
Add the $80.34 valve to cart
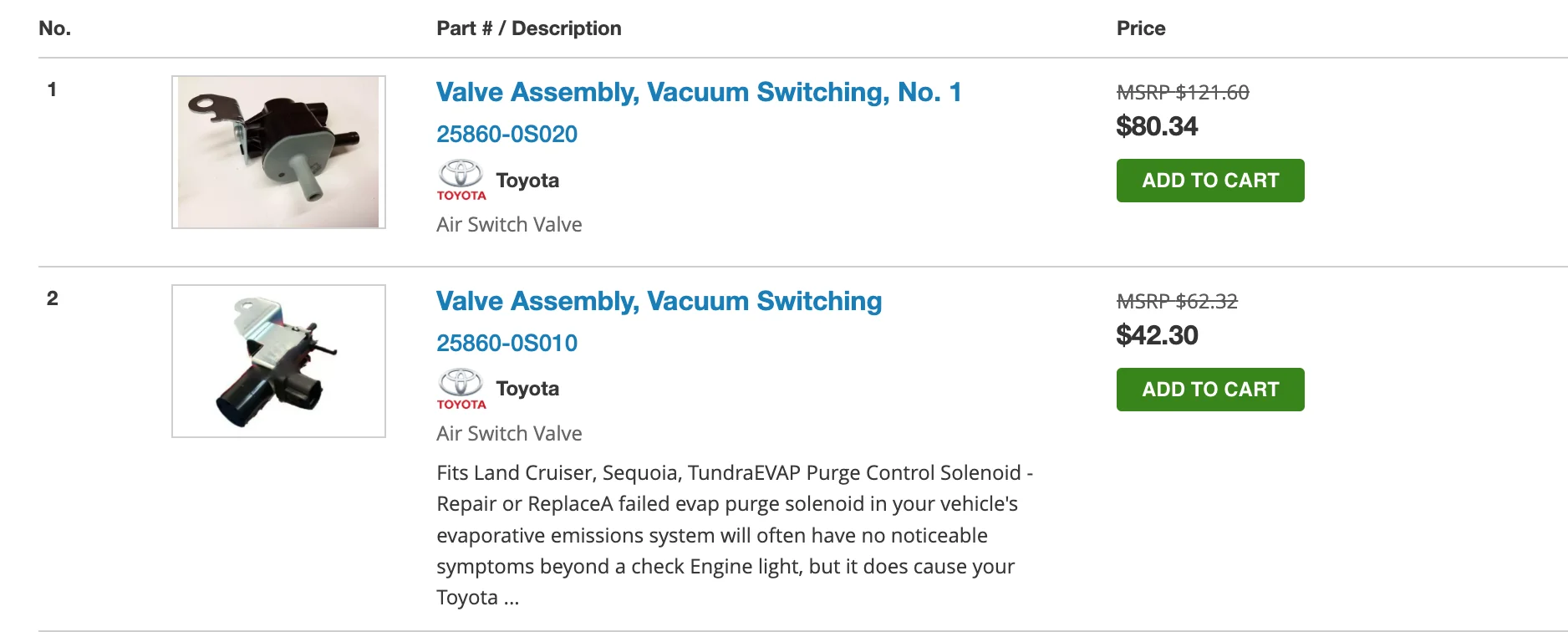1209,181
